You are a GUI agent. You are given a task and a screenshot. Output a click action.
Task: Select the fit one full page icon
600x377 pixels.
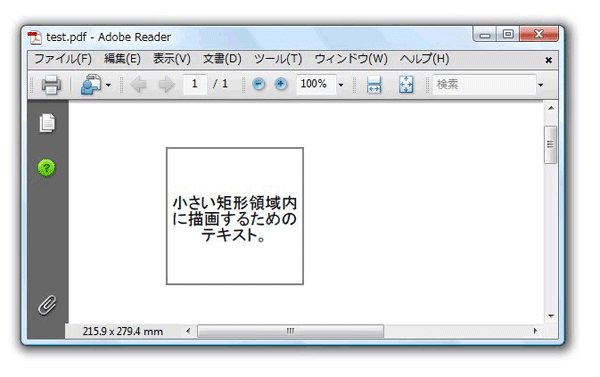(406, 84)
